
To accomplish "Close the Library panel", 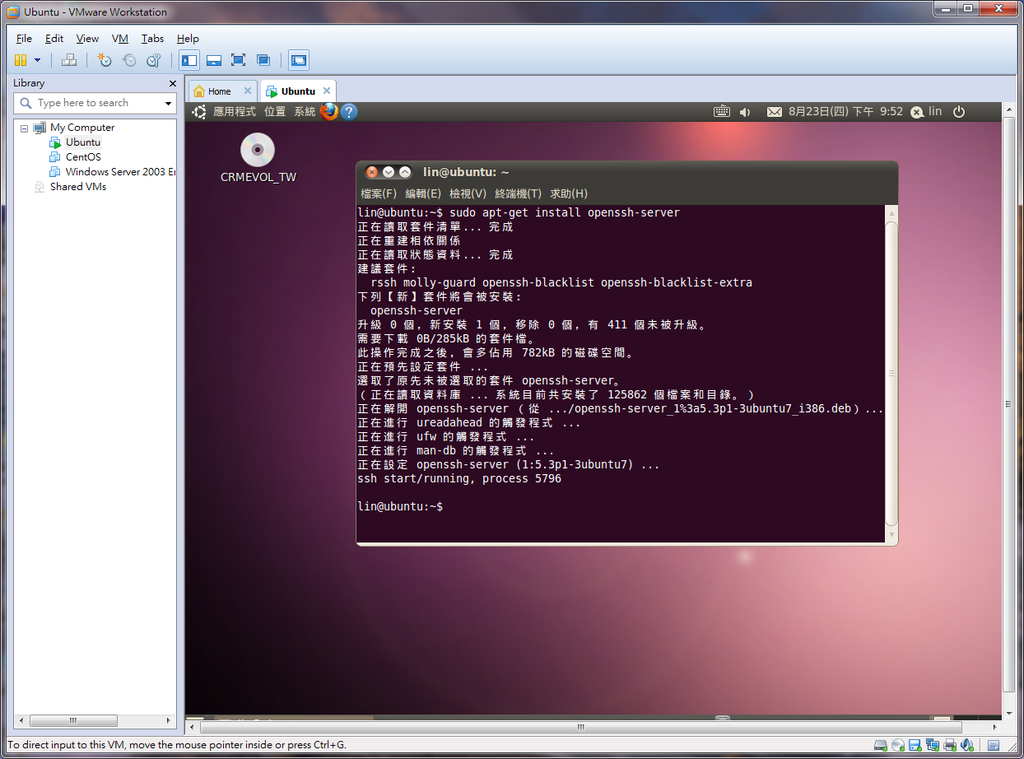I will point(172,84).
